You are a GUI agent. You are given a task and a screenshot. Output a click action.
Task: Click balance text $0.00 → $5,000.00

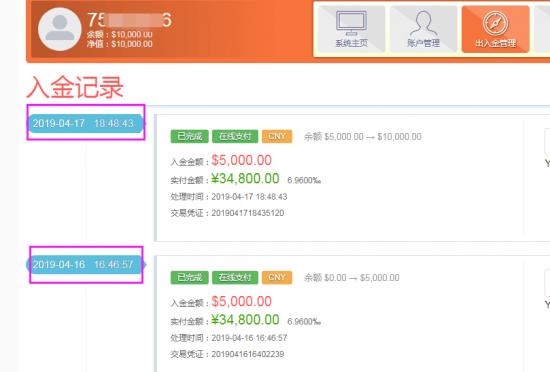(351, 278)
